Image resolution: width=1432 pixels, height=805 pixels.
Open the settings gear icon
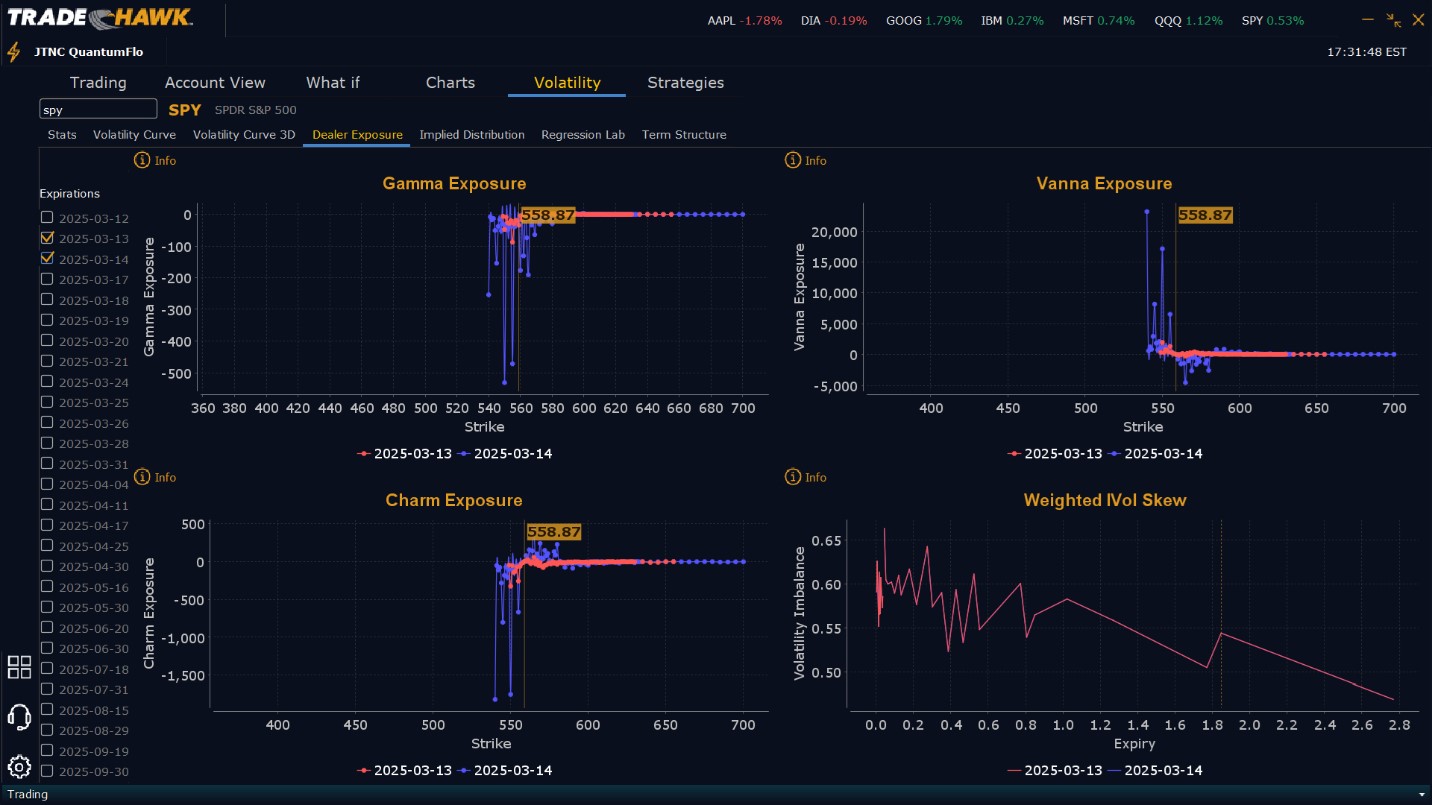click(x=19, y=767)
